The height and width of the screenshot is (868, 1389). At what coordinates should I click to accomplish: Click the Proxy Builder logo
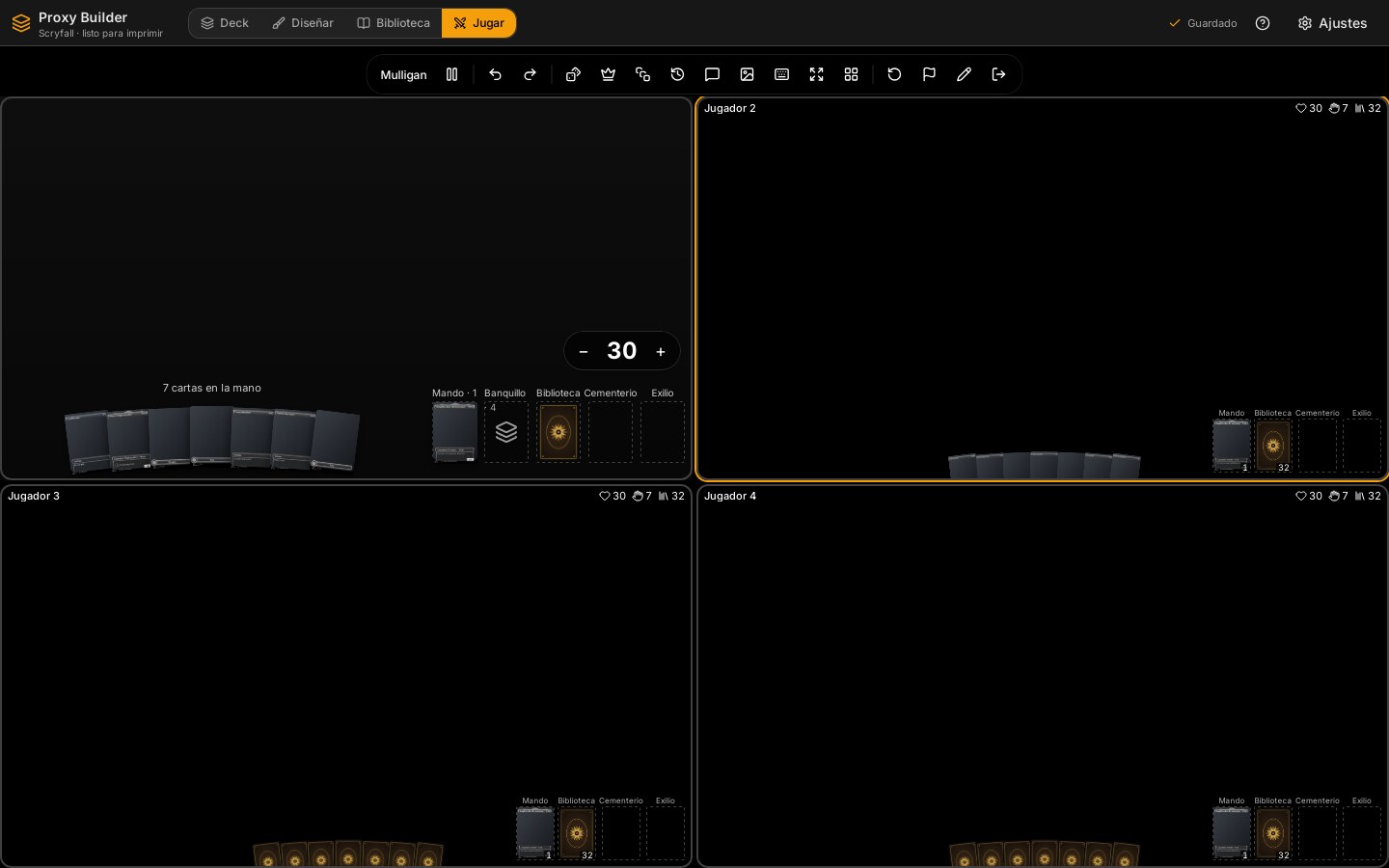pyautogui.click(x=21, y=23)
